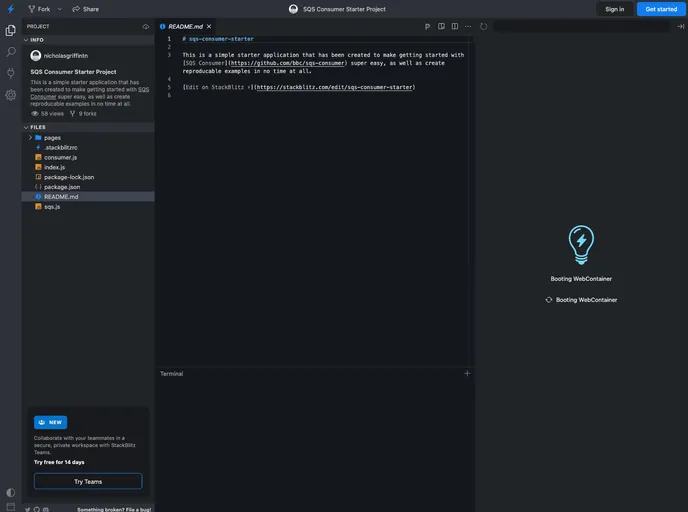Screen dimensions: 688x512
Task: Close the README.md tab
Action: click(209, 27)
